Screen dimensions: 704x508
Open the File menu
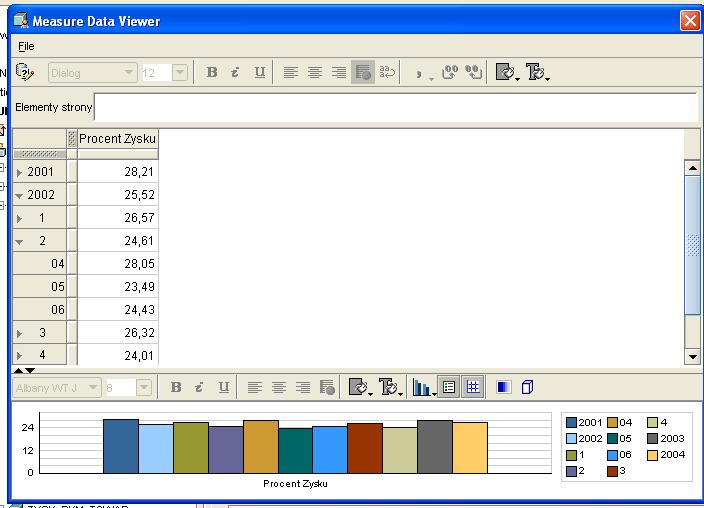26,46
